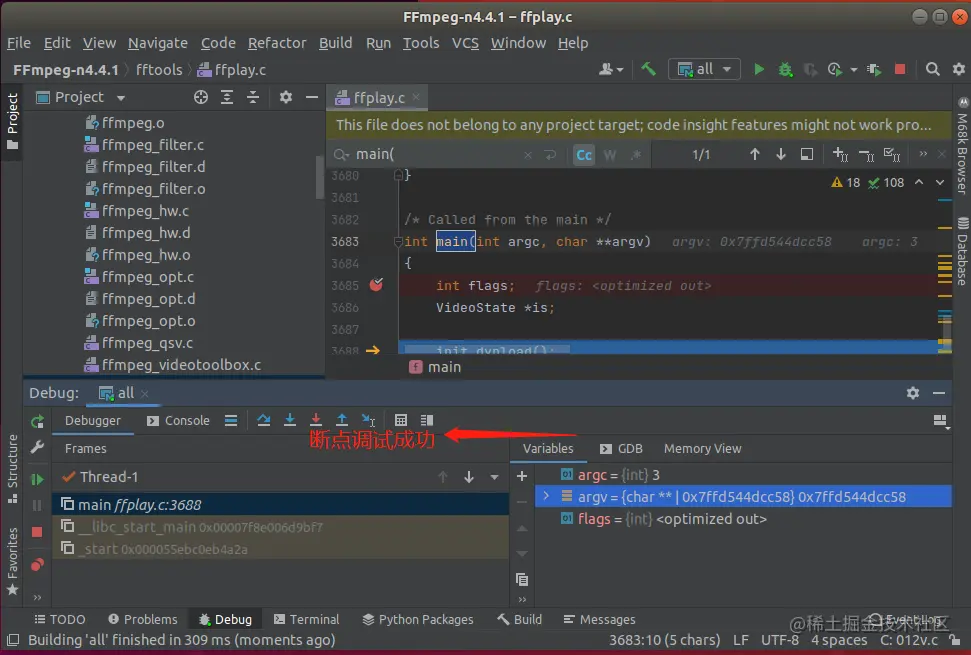The image size is (971, 655).
Task: Go to next search occurrence arrow
Action: coord(780,154)
